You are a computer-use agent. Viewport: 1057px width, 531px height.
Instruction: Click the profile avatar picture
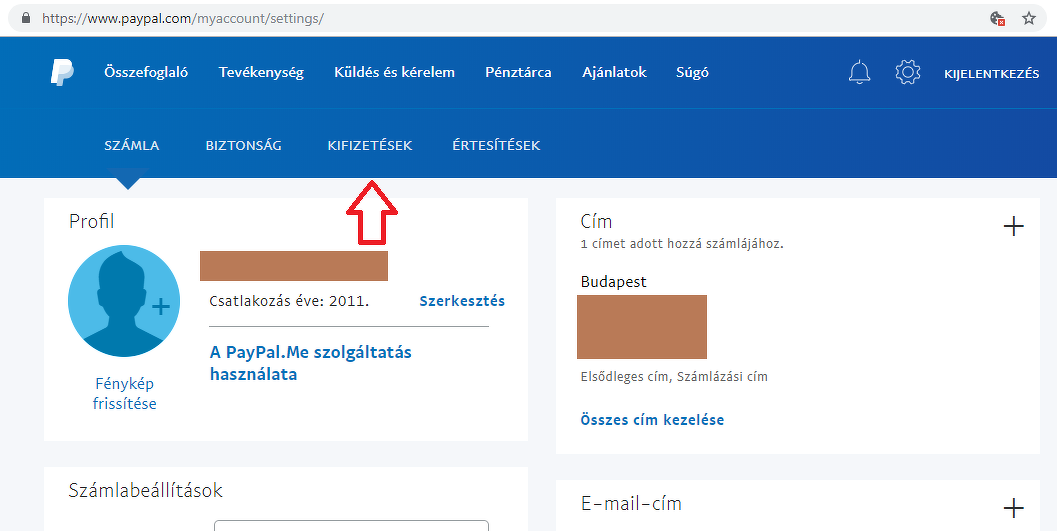(124, 301)
